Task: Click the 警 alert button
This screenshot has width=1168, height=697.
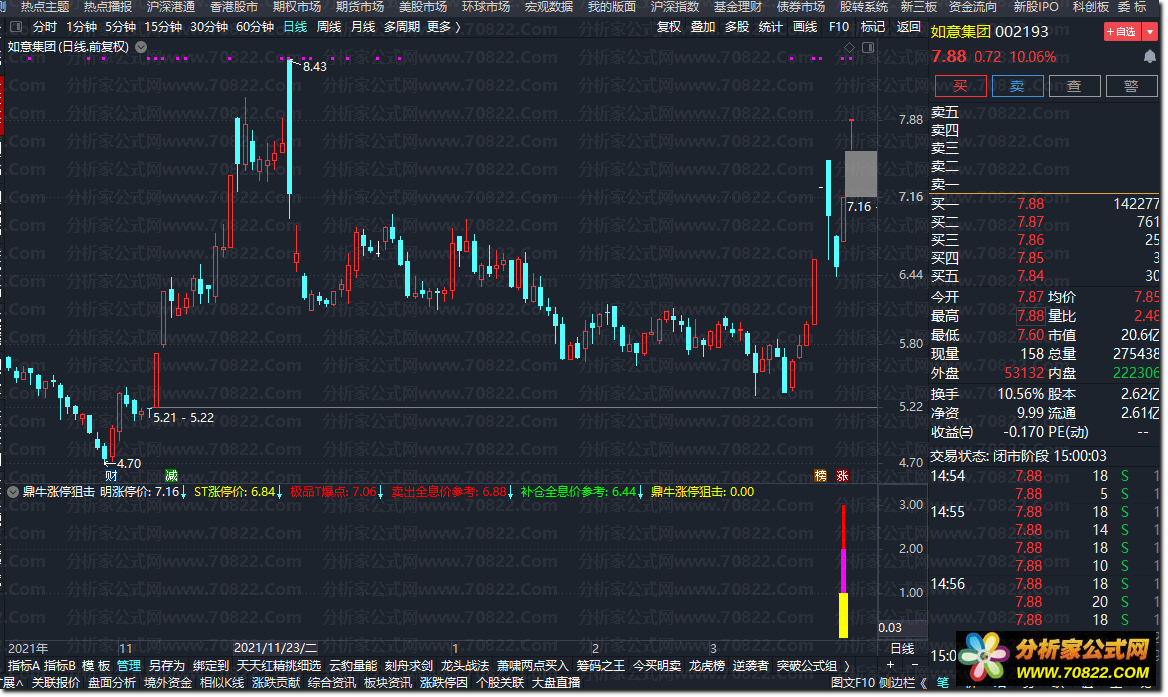Action: pyautogui.click(x=1132, y=86)
